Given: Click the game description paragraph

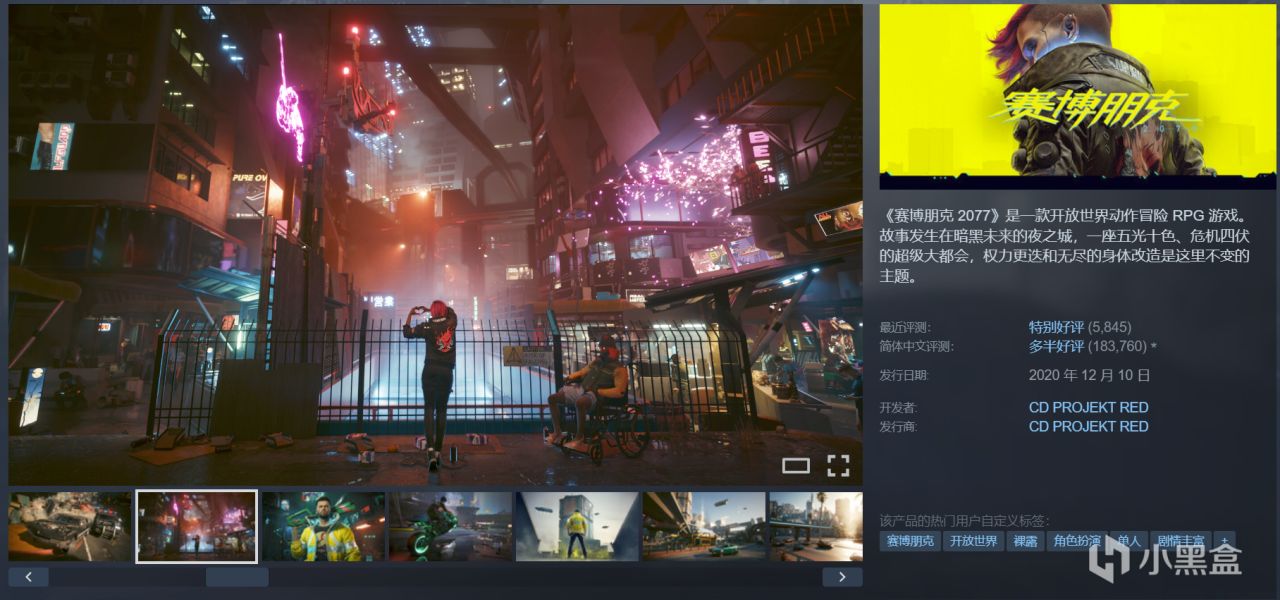Looking at the screenshot, I should (x=1064, y=245).
